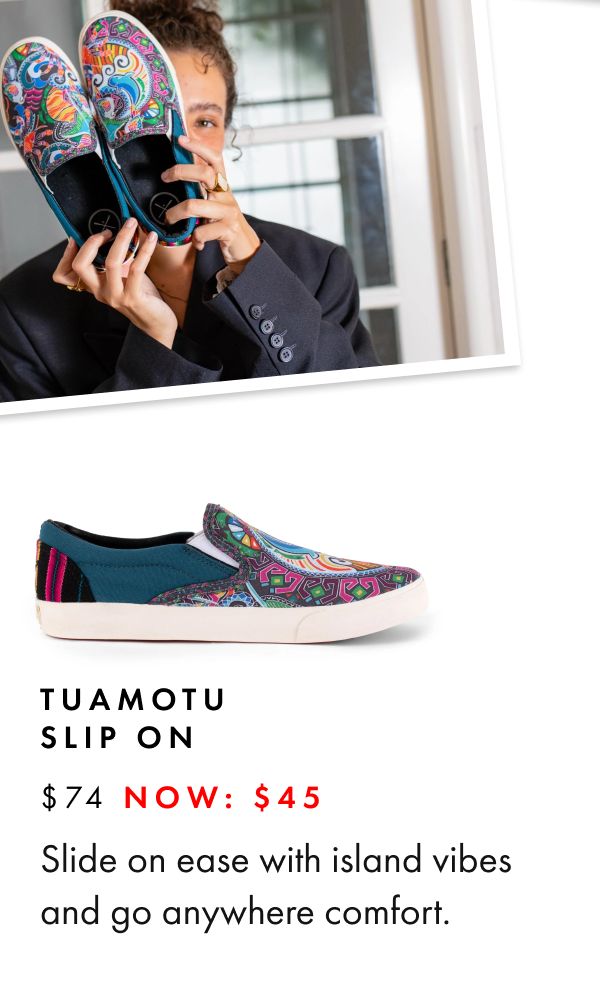This screenshot has height=1006, width=600.
Task: Click the white elastic gore on the product shoe
Action: point(212,547)
